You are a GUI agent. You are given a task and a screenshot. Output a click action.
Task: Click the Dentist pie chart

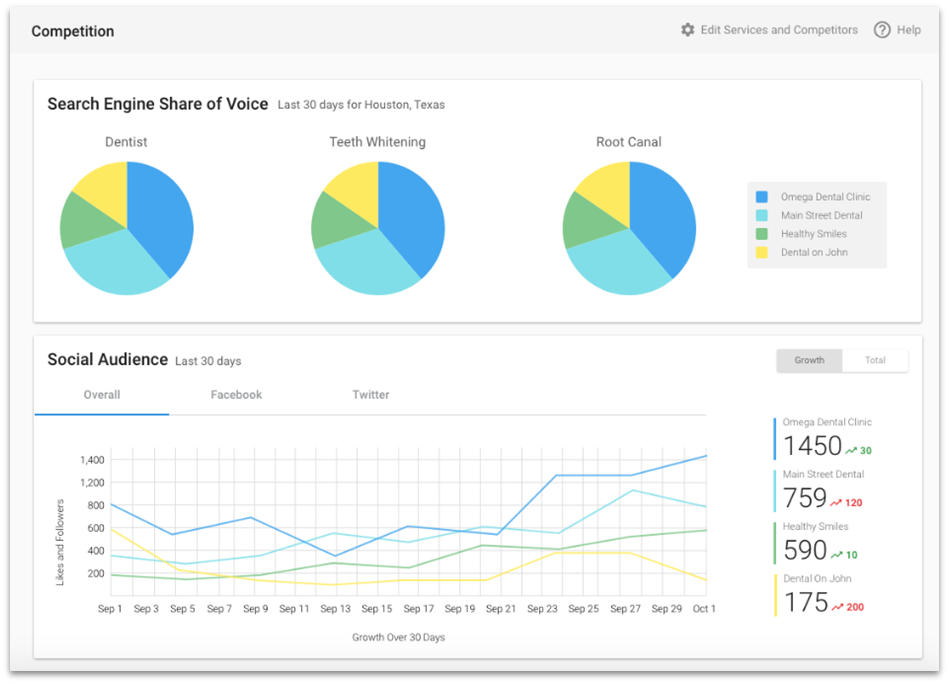127,228
